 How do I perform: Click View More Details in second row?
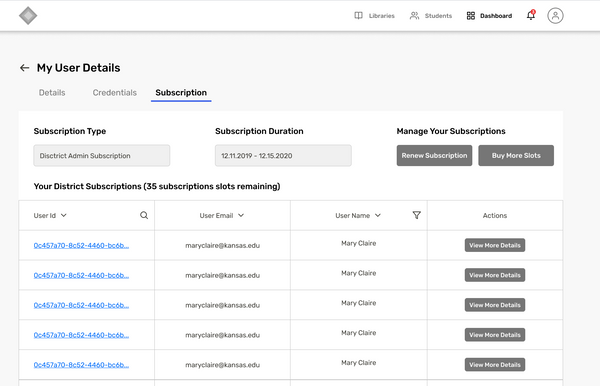pos(495,275)
